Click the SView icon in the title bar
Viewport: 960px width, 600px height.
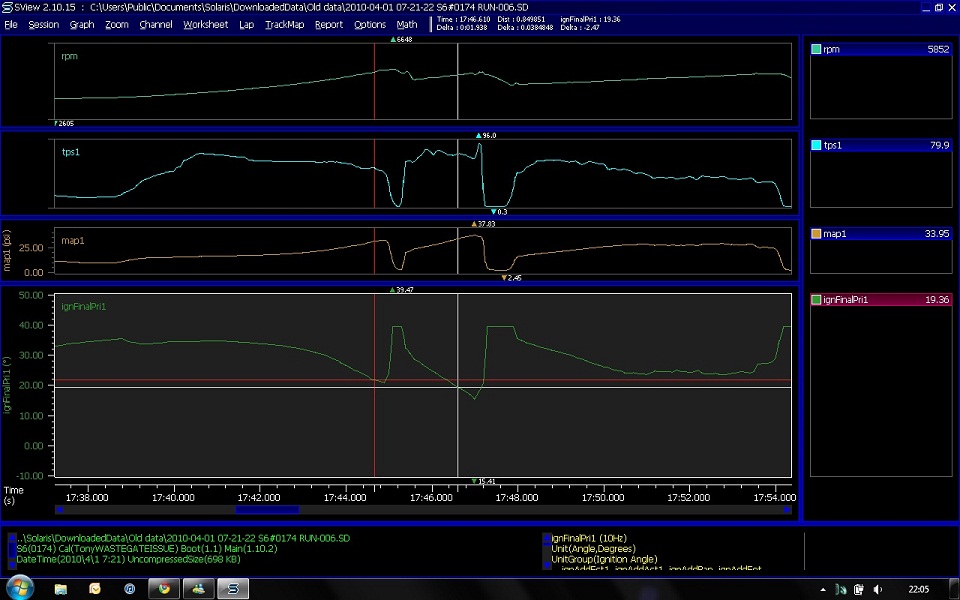7,7
